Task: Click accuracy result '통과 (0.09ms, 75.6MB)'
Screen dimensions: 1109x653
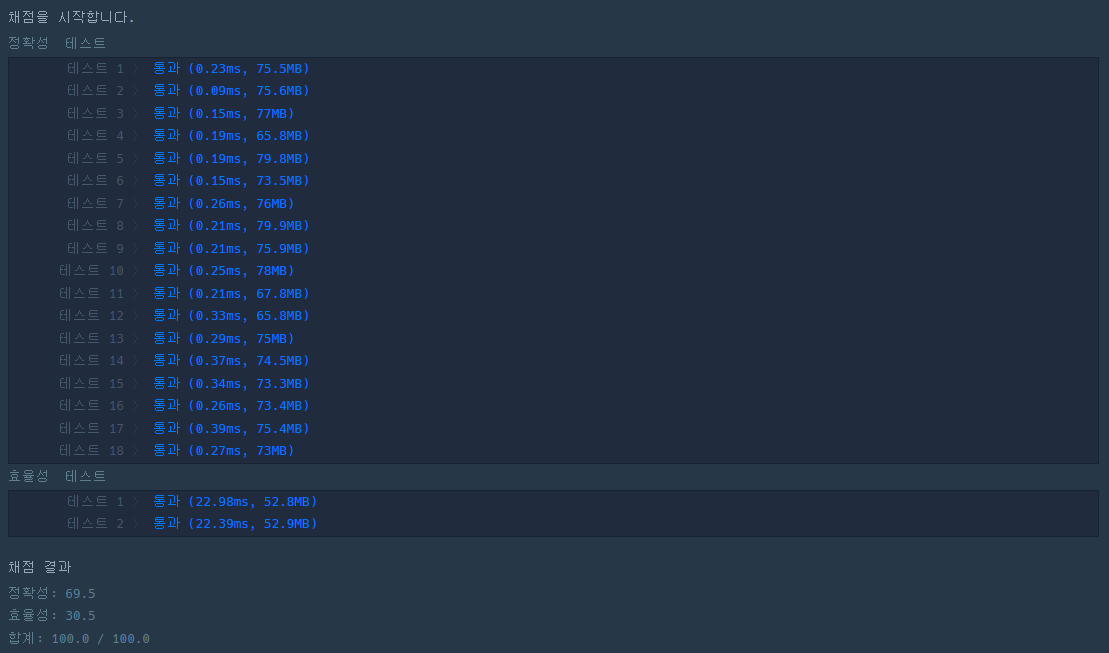Action: pyautogui.click(x=231, y=91)
